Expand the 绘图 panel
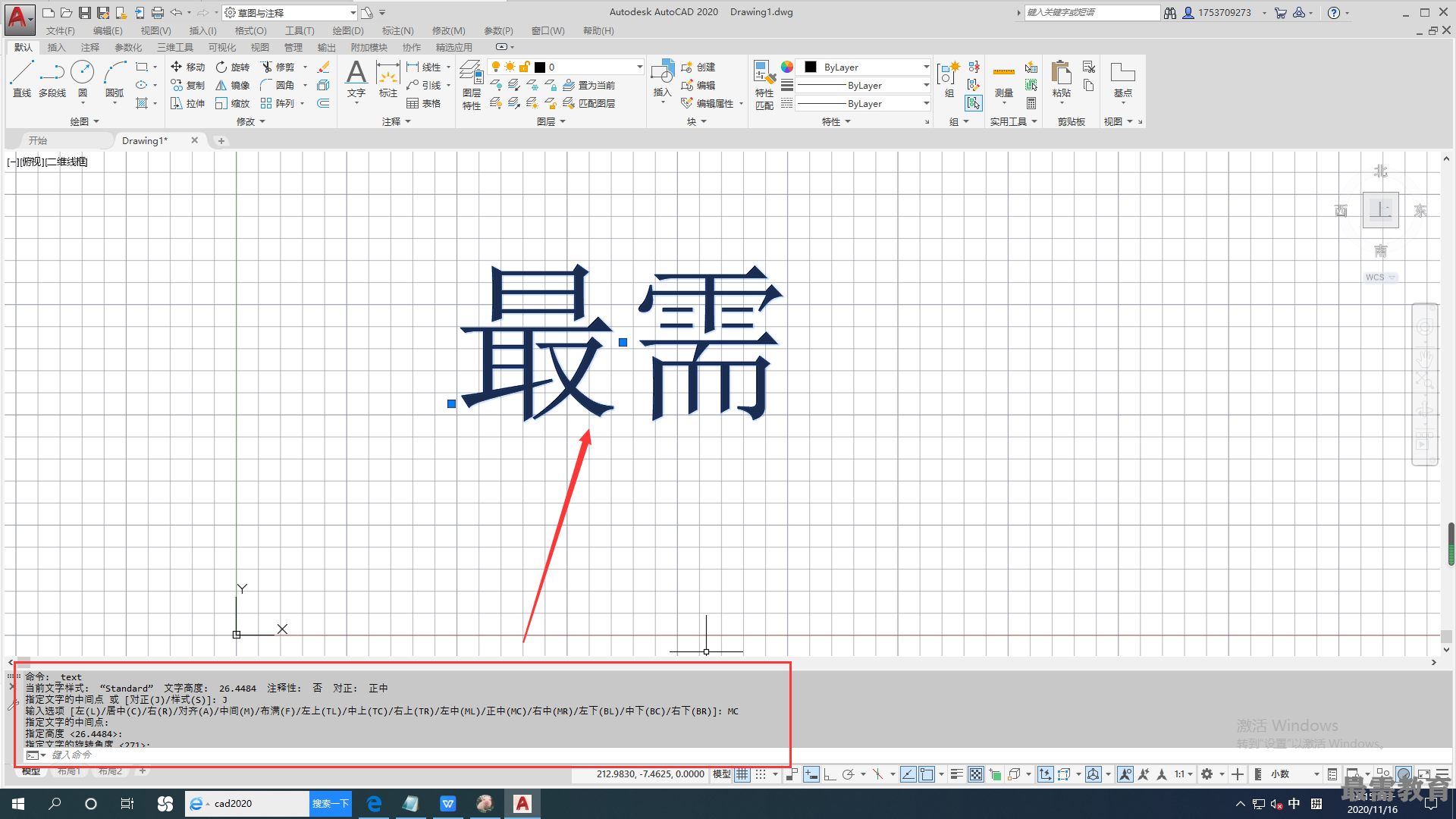The image size is (1456, 819). click(84, 121)
